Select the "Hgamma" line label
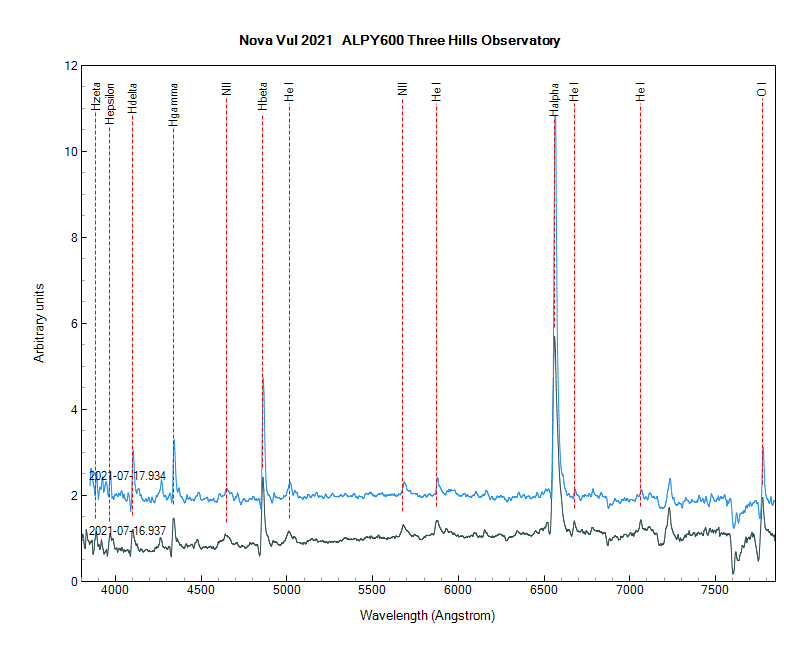 coord(173,105)
